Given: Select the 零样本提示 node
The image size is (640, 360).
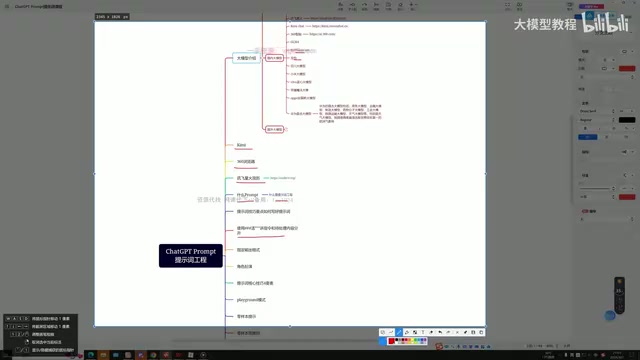Looking at the screenshot, I should pyautogui.click(x=247, y=316).
